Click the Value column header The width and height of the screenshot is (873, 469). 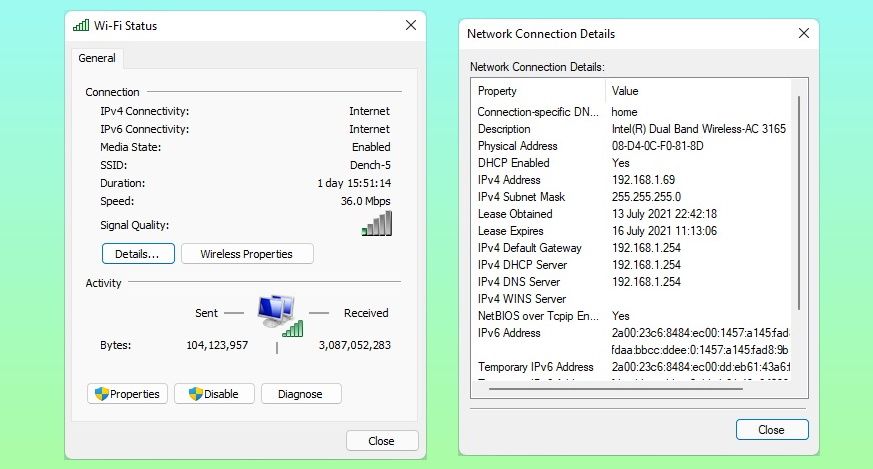(x=625, y=91)
